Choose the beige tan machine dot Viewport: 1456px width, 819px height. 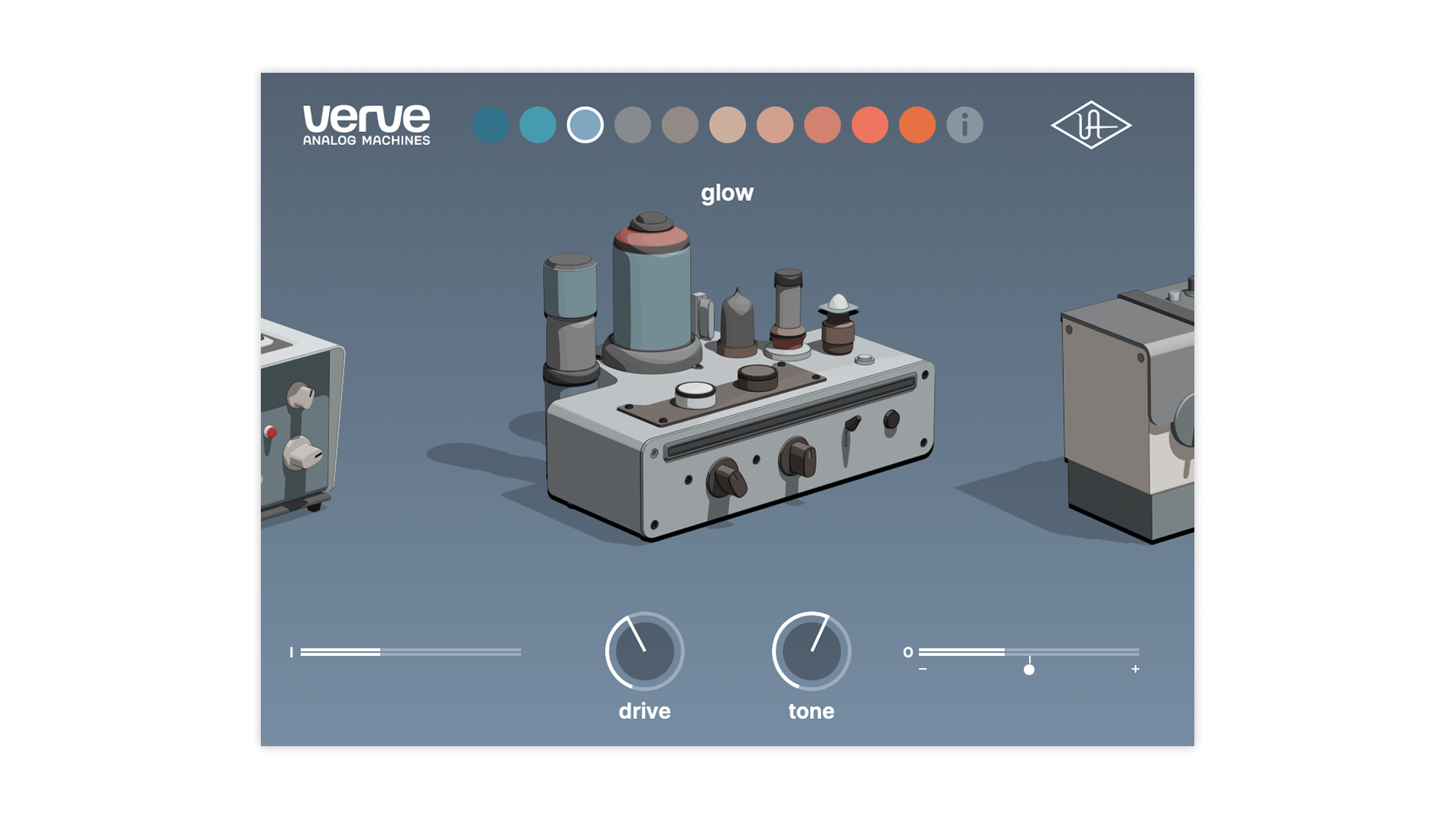pos(727,125)
